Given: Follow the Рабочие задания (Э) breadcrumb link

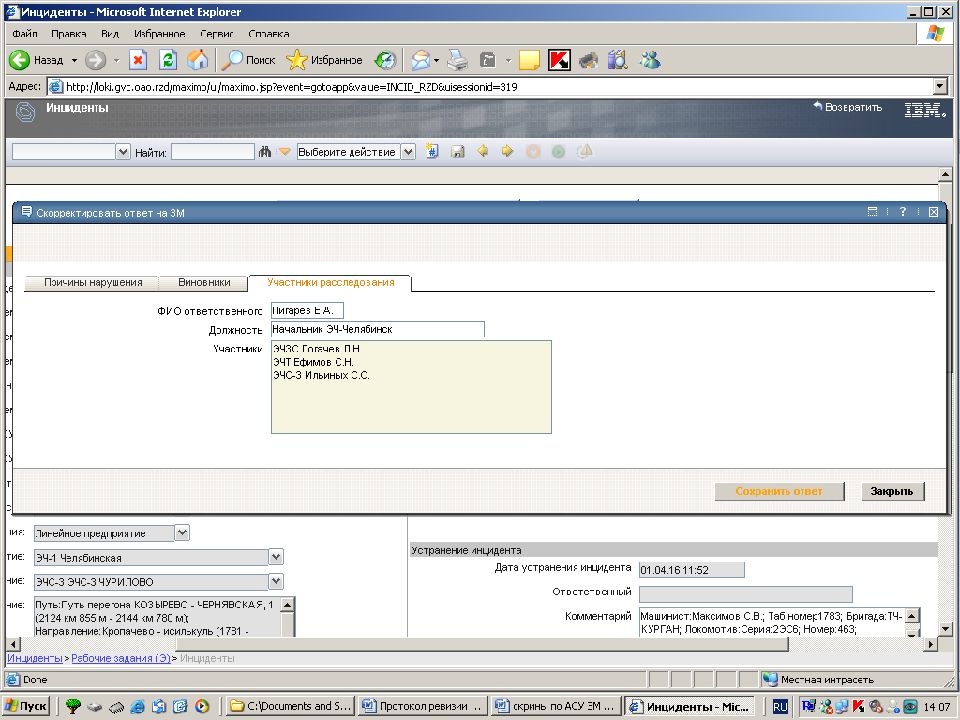Looking at the screenshot, I should click(x=121, y=658).
